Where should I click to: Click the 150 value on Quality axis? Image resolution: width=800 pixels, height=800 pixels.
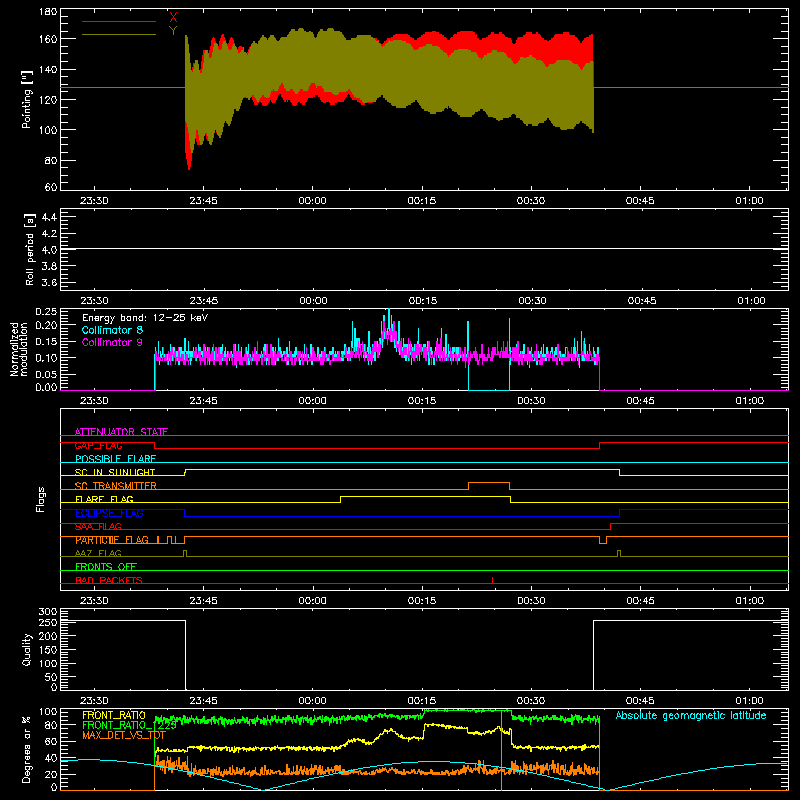tap(48, 650)
